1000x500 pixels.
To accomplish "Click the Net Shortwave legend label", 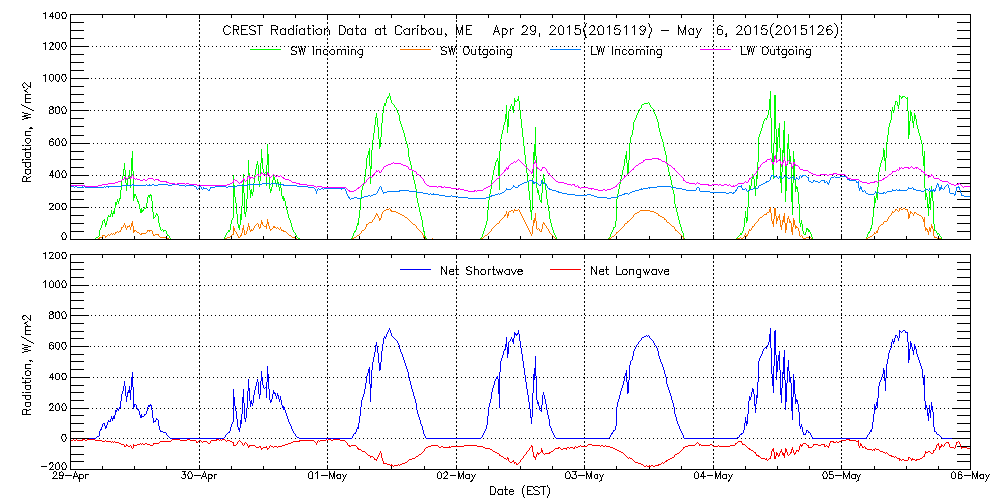I will coord(482,271).
